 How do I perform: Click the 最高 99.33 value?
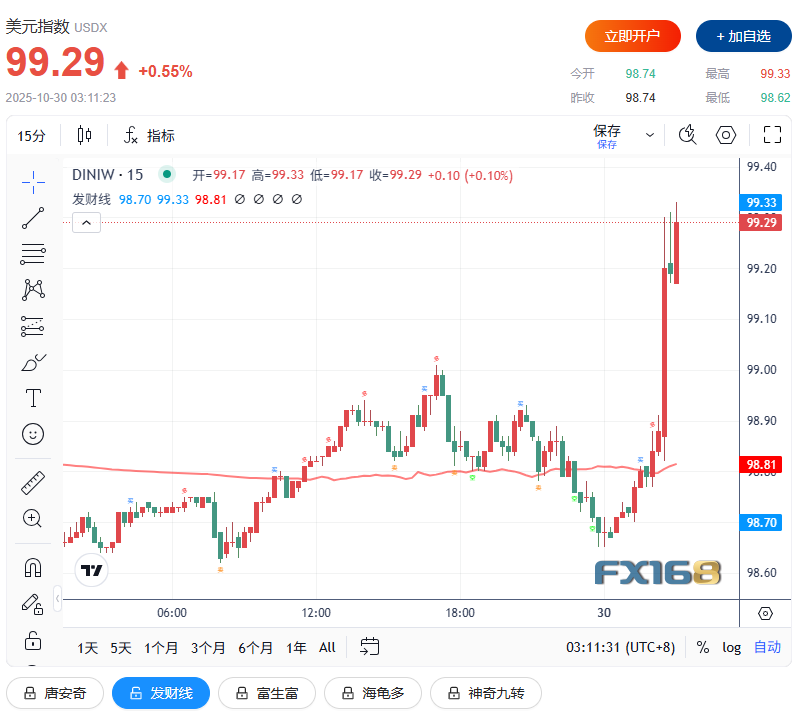point(775,73)
